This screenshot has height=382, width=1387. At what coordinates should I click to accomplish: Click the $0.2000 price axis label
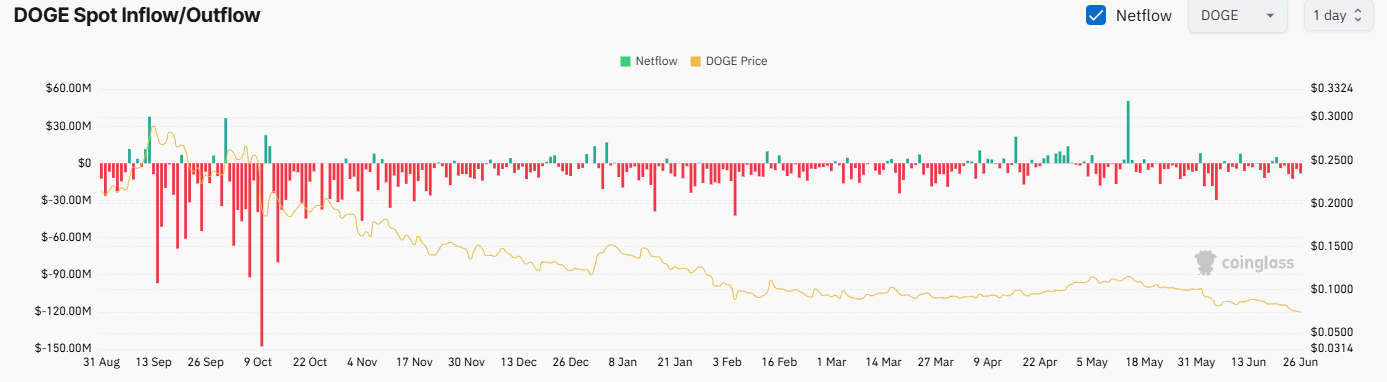(1331, 203)
